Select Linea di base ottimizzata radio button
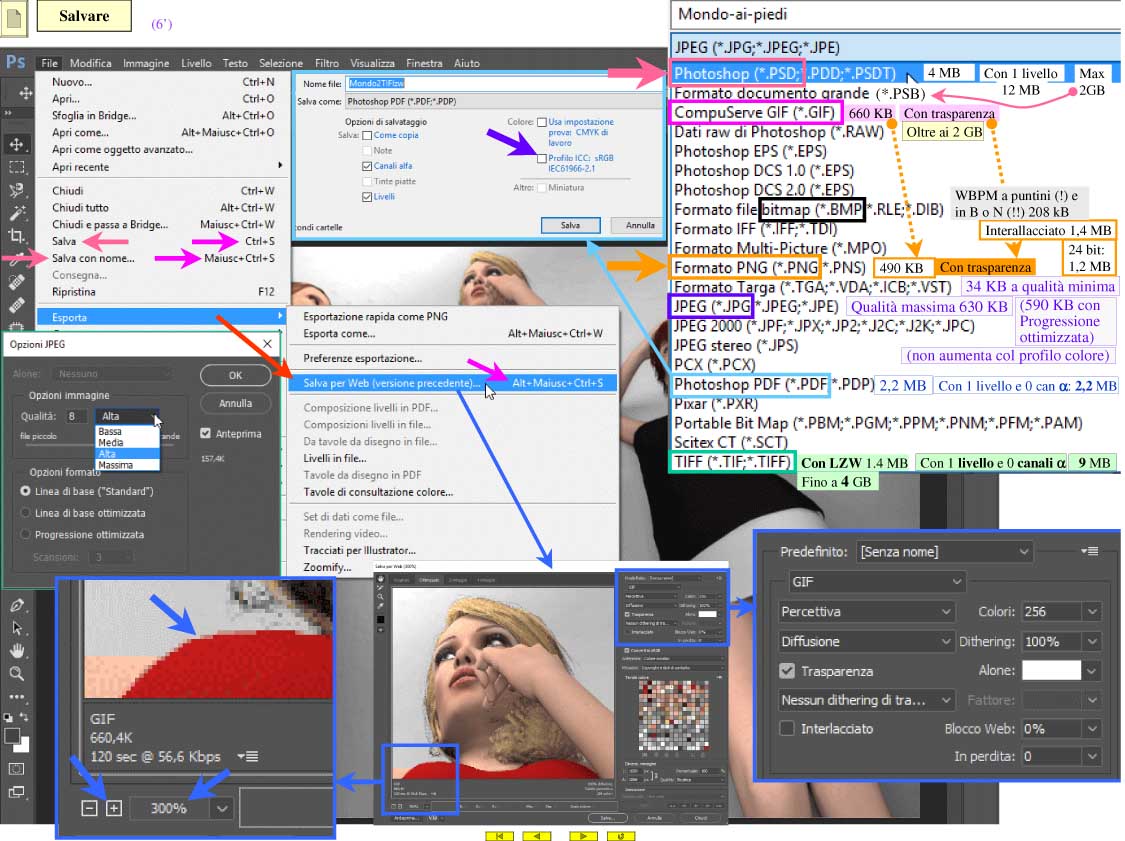The width and height of the screenshot is (1125, 841). (x=26, y=513)
